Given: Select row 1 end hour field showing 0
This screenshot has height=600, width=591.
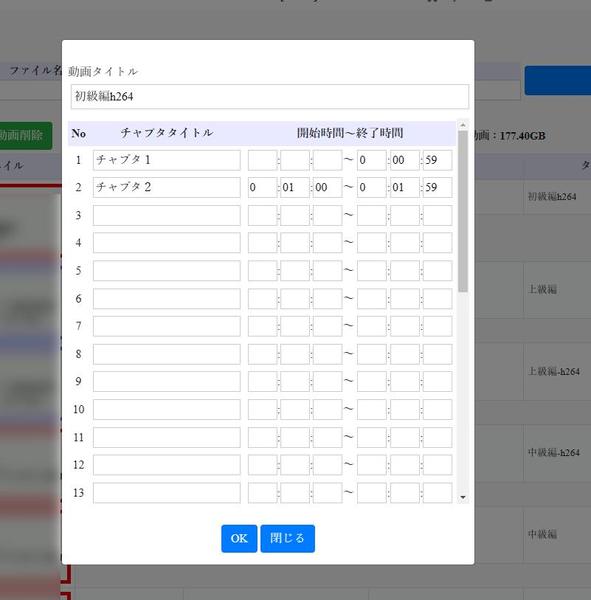Looking at the screenshot, I should tap(372, 160).
